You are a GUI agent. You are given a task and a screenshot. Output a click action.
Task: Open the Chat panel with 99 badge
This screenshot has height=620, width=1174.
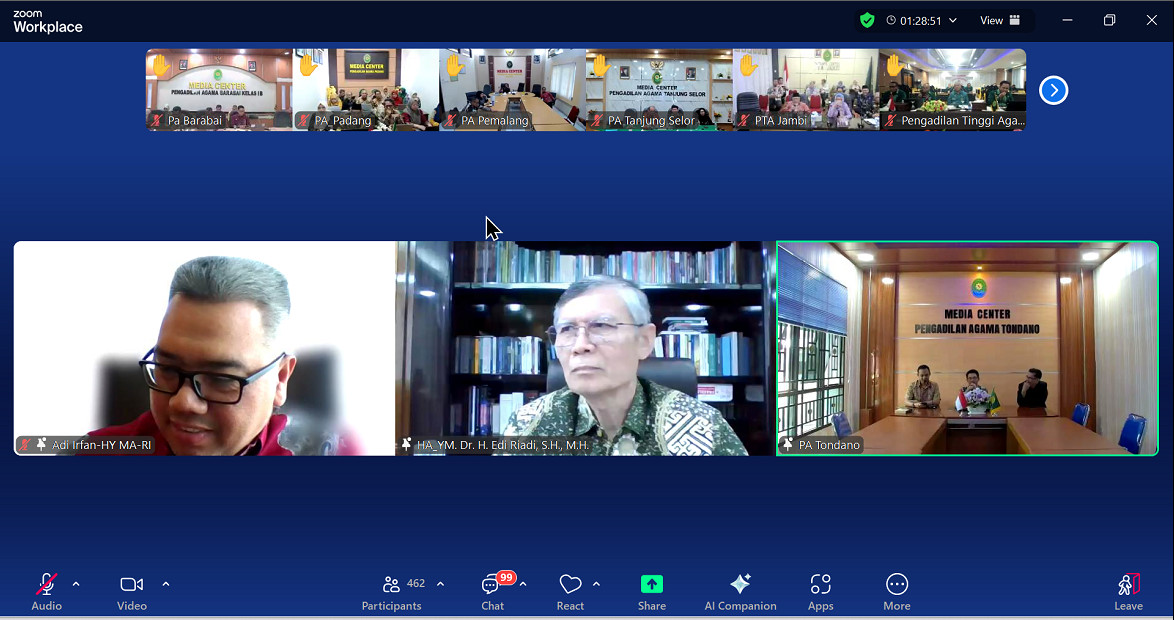(x=492, y=585)
